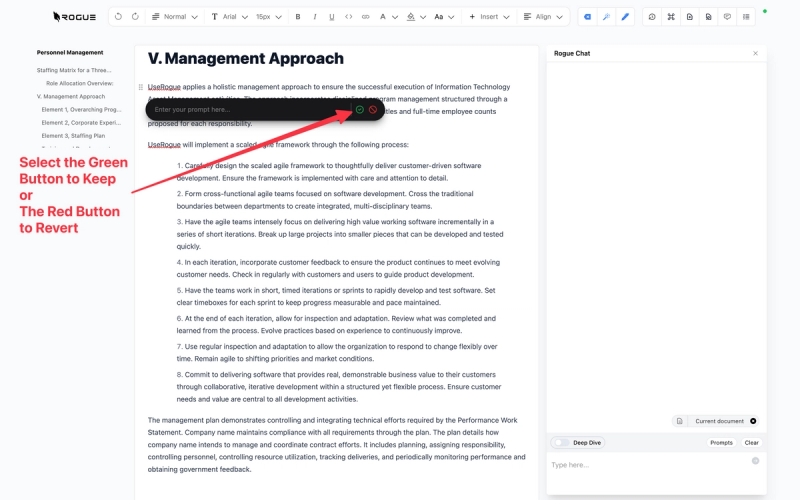Viewport: 800px width, 500px height.
Task: Go to Element 2, Corporate Experi outline entry
Action: tap(82, 123)
